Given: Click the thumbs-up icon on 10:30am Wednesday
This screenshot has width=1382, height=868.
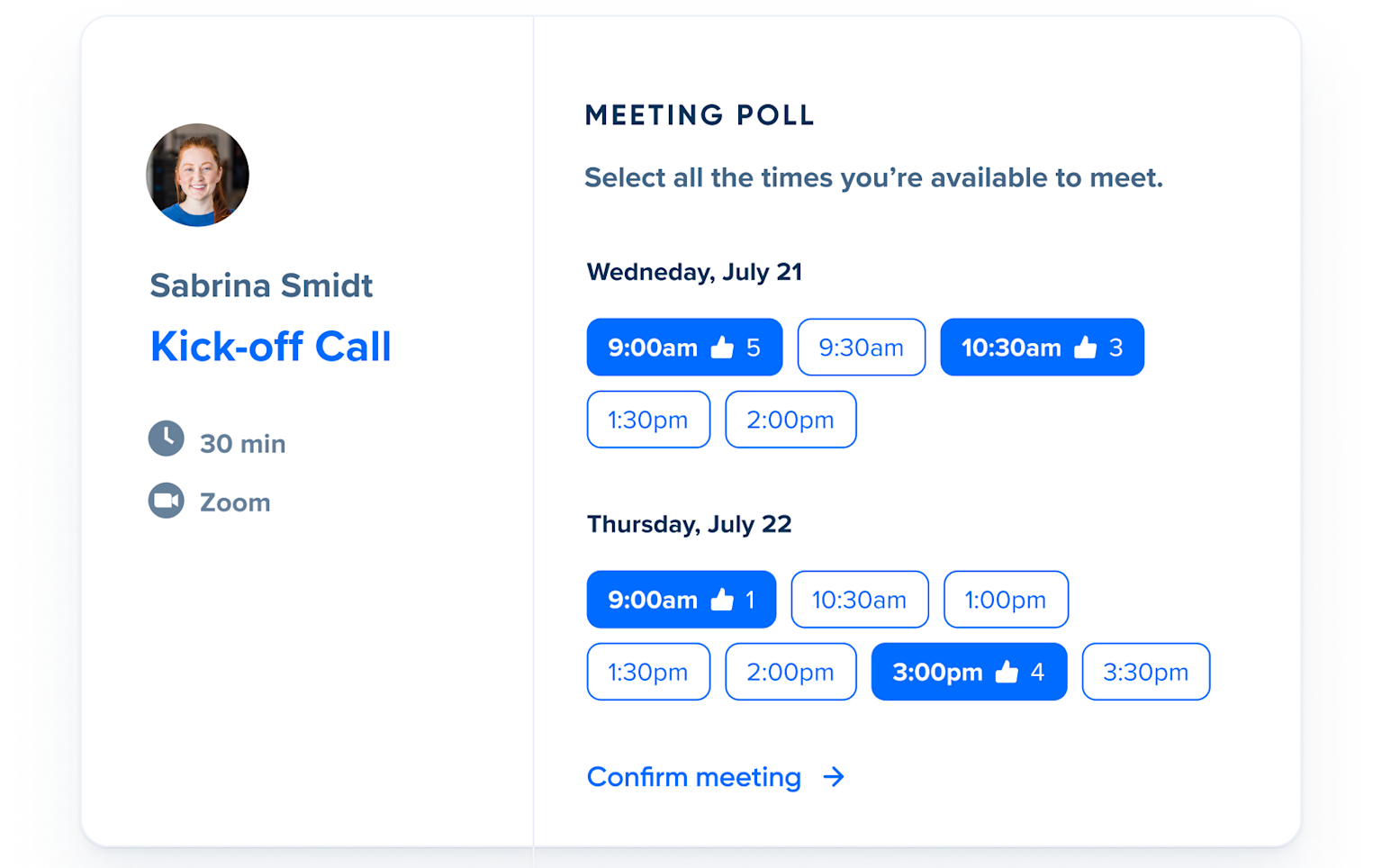Looking at the screenshot, I should [x=1086, y=347].
